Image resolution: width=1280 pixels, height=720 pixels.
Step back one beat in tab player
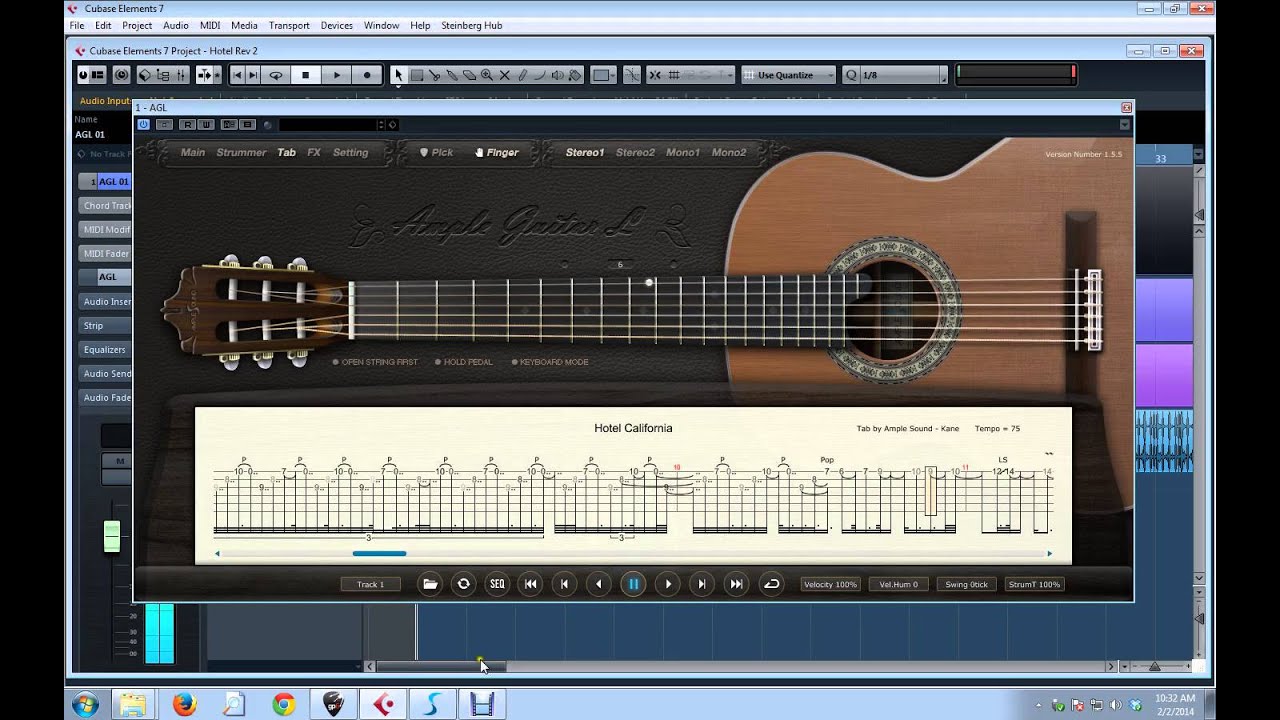pyautogui.click(x=599, y=584)
